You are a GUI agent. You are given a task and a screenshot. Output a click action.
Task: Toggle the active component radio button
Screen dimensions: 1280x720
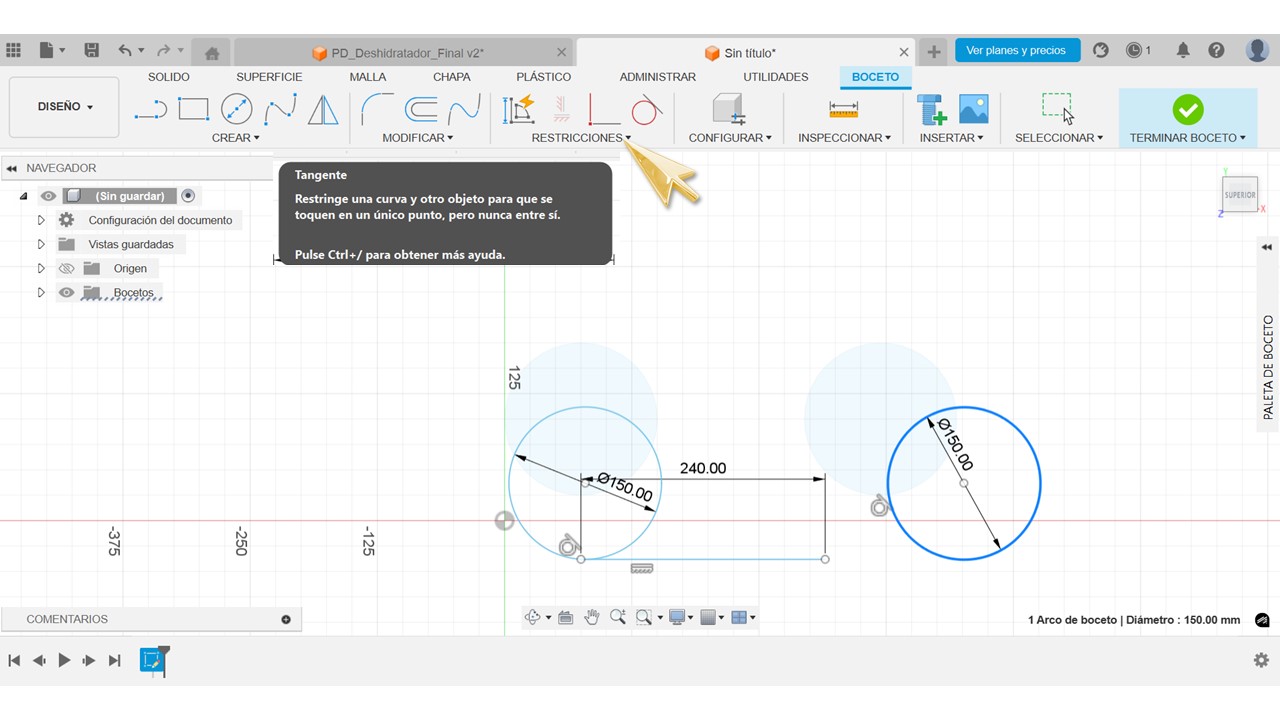188,196
